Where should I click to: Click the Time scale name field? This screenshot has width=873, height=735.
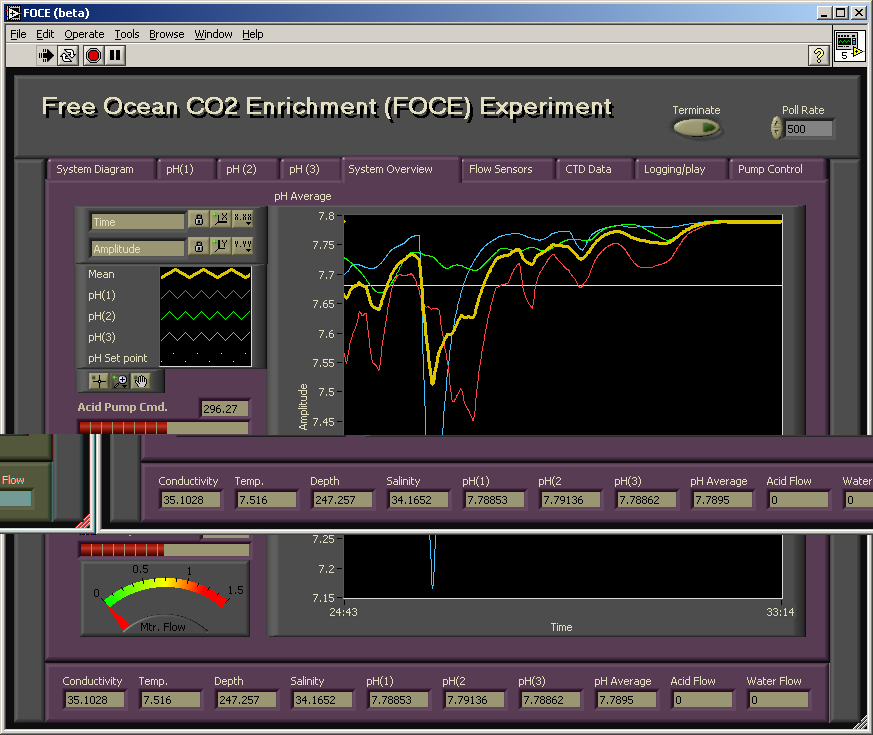click(x=138, y=222)
